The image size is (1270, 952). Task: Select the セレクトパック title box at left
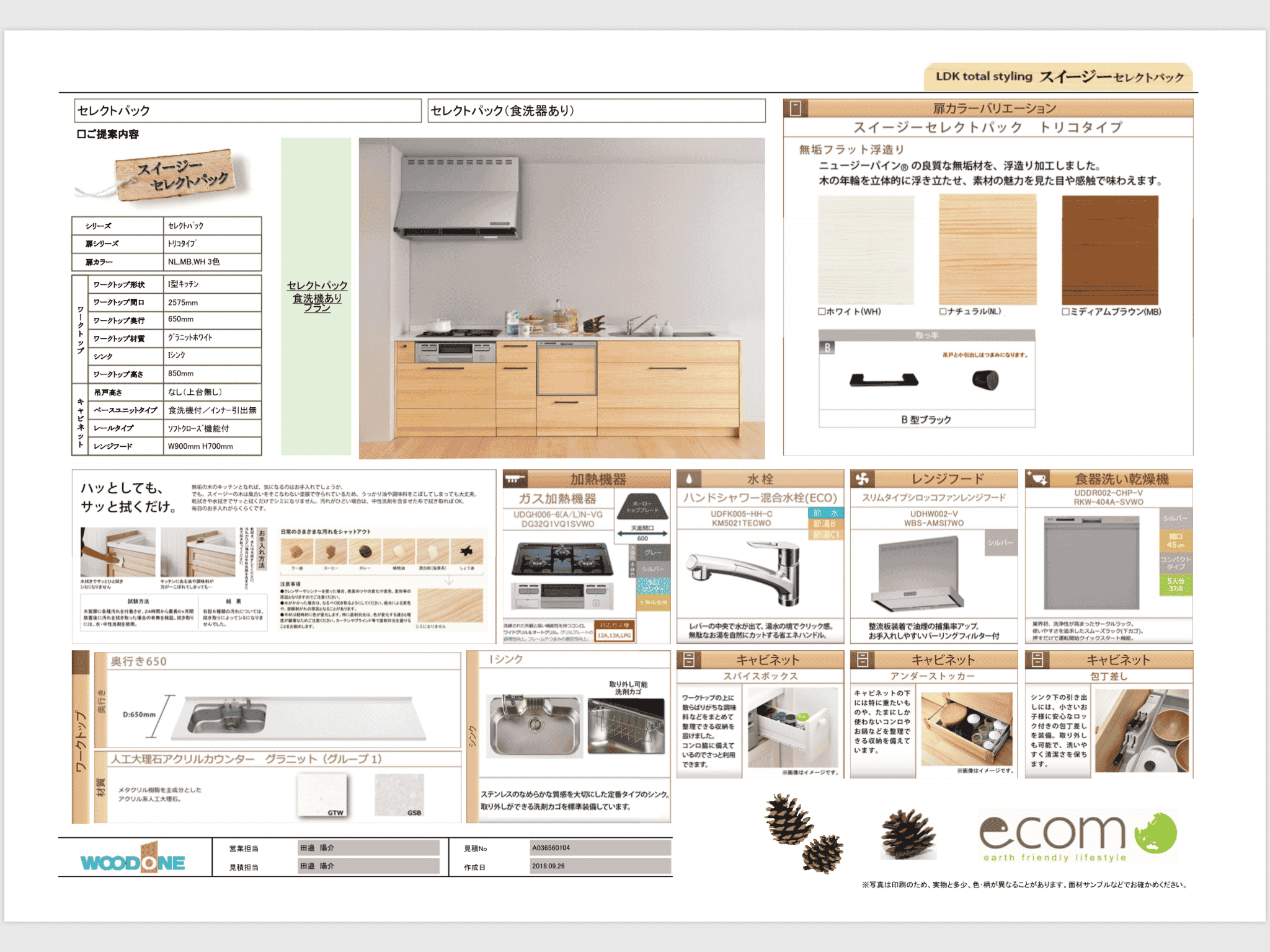(x=247, y=111)
